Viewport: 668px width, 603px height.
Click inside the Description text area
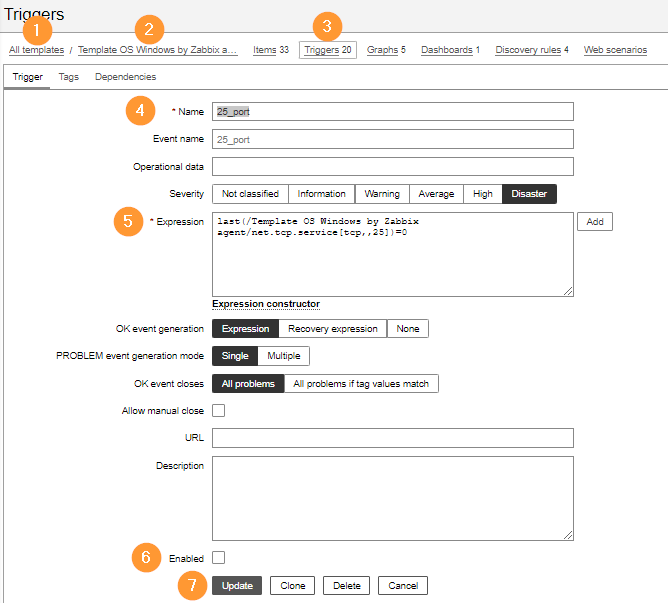click(x=393, y=498)
